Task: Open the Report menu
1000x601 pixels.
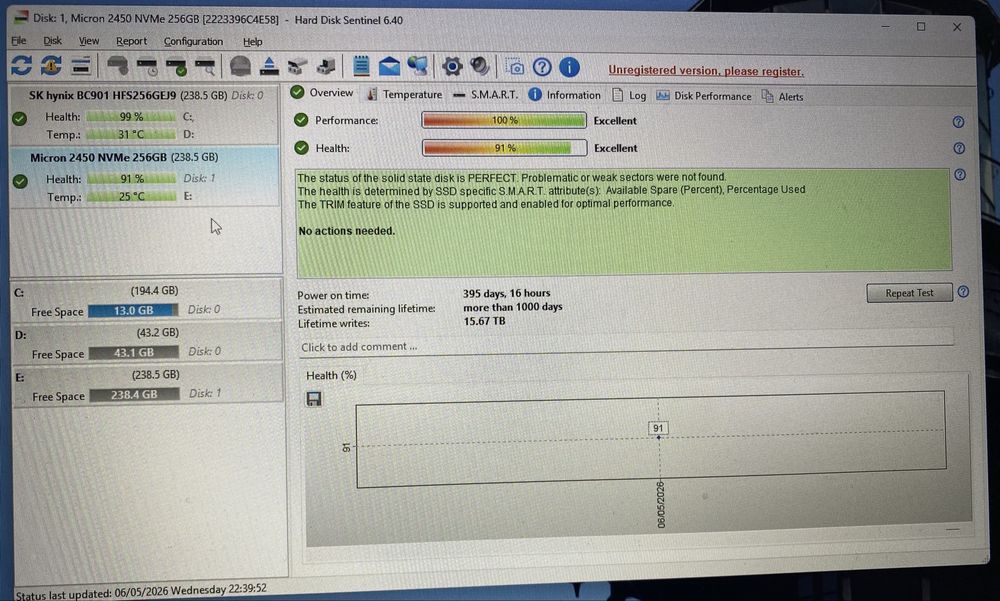Action: 131,41
